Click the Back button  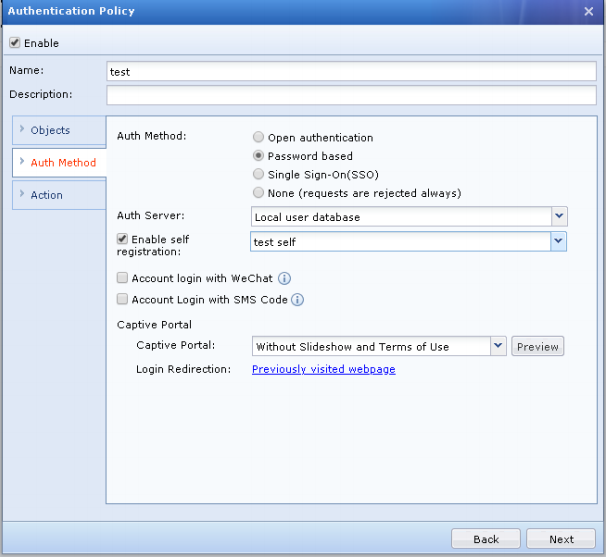pos(486,539)
